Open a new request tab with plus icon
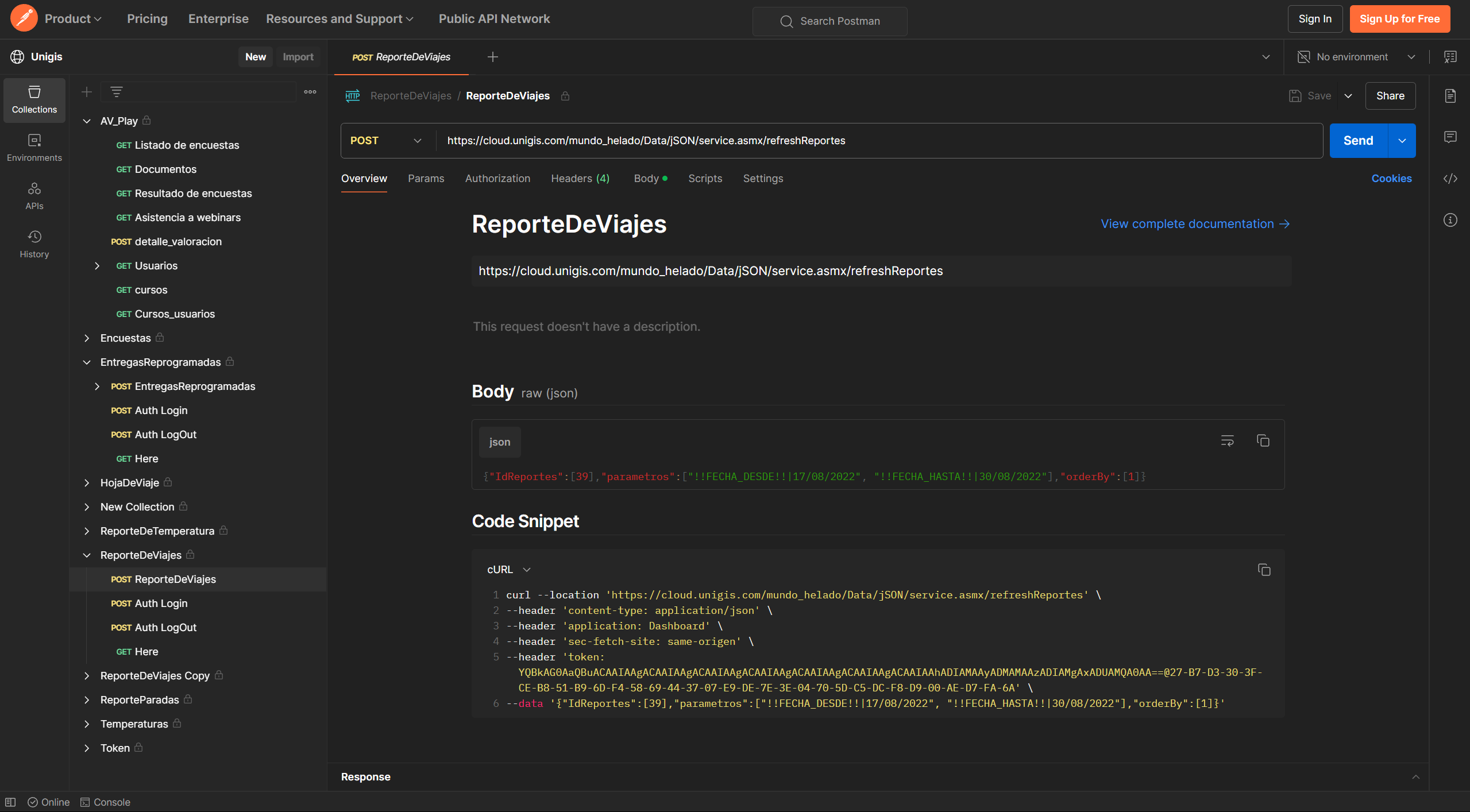Viewport: 1470px width, 812px height. tap(493, 57)
